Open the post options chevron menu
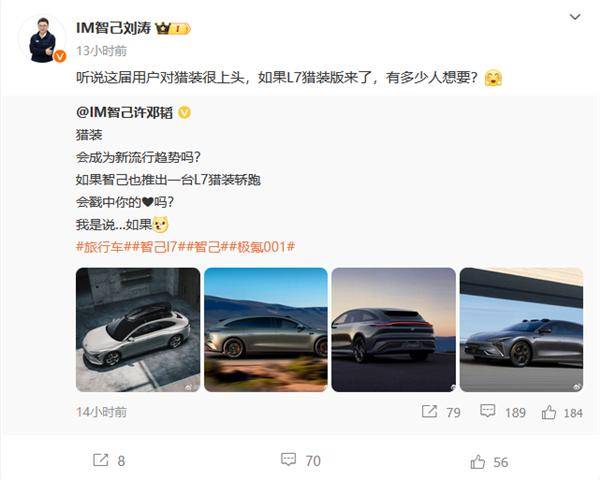The height and width of the screenshot is (480, 600). (575, 17)
